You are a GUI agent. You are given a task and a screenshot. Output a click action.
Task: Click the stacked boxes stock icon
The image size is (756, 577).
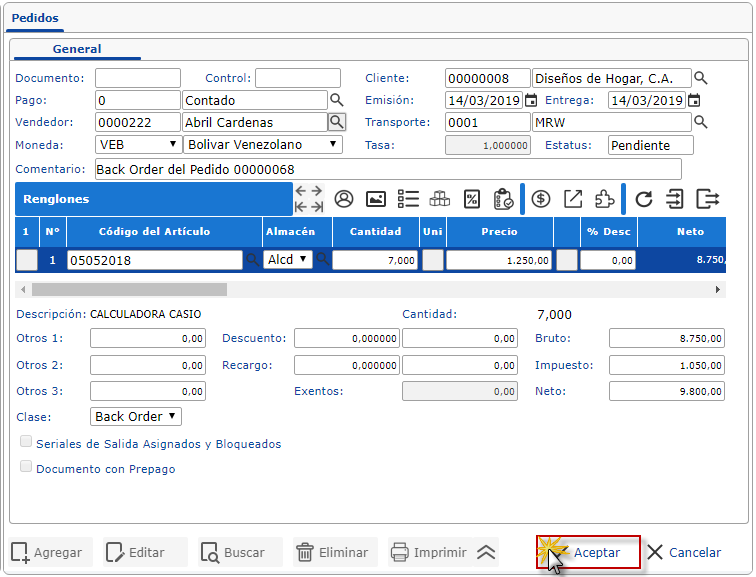(439, 199)
